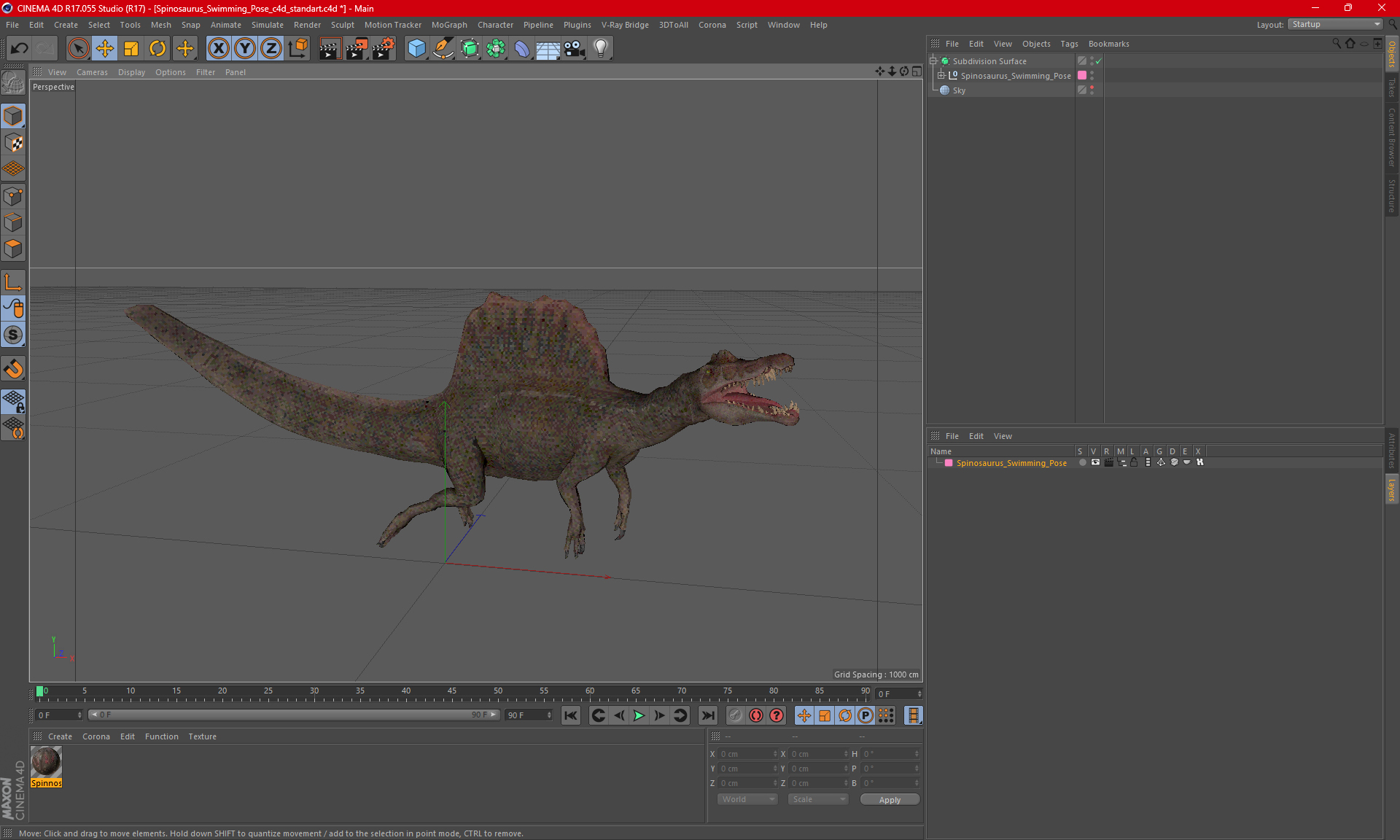Image resolution: width=1400 pixels, height=840 pixels.
Task: Toggle Y axis lock
Action: click(245, 48)
